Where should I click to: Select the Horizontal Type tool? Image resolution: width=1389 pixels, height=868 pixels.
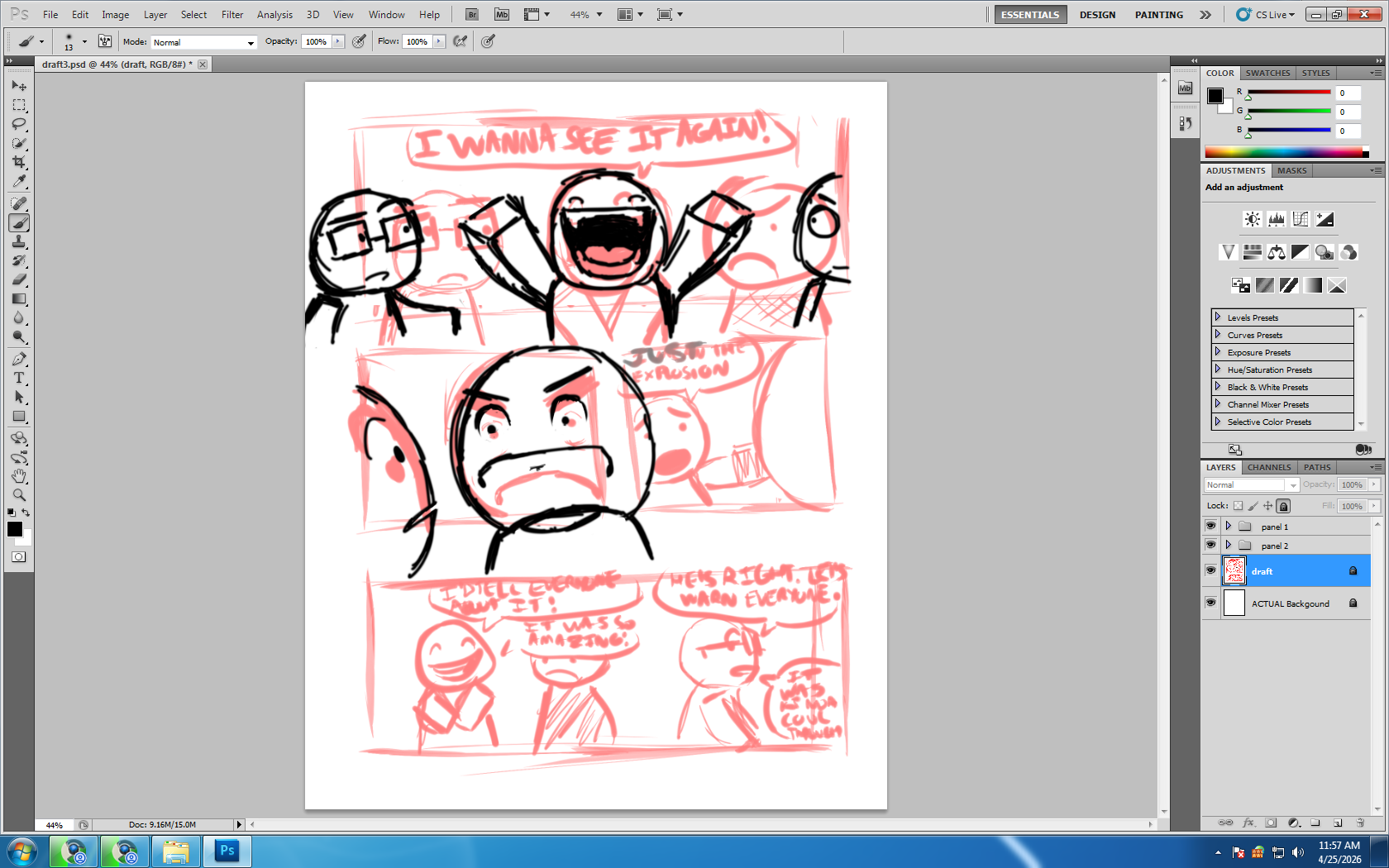pos(19,378)
